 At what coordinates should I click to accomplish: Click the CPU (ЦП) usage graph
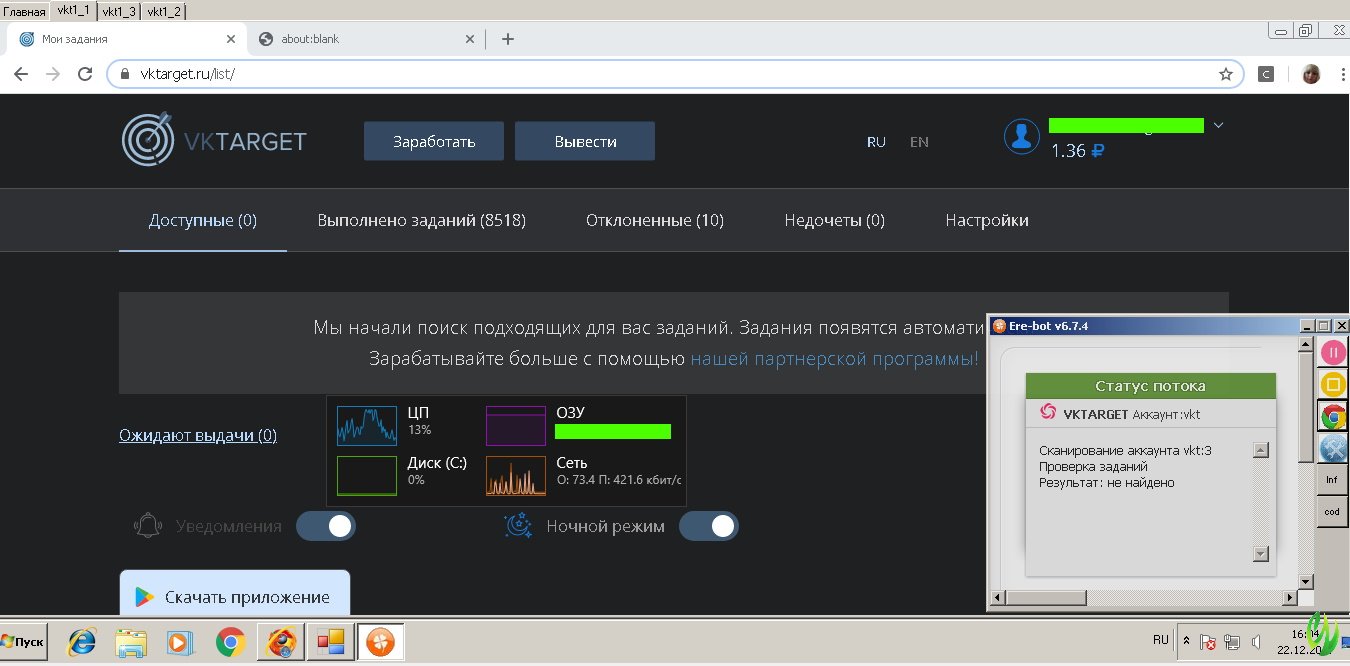coord(367,425)
